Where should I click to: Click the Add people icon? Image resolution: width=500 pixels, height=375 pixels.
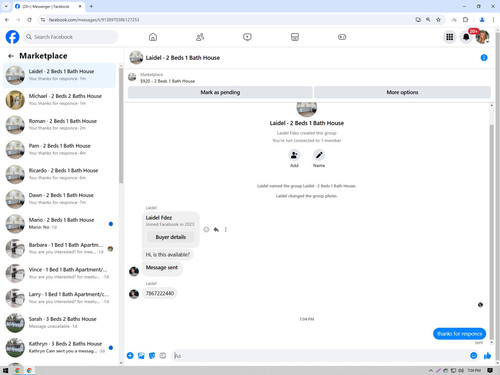[x=294, y=155]
